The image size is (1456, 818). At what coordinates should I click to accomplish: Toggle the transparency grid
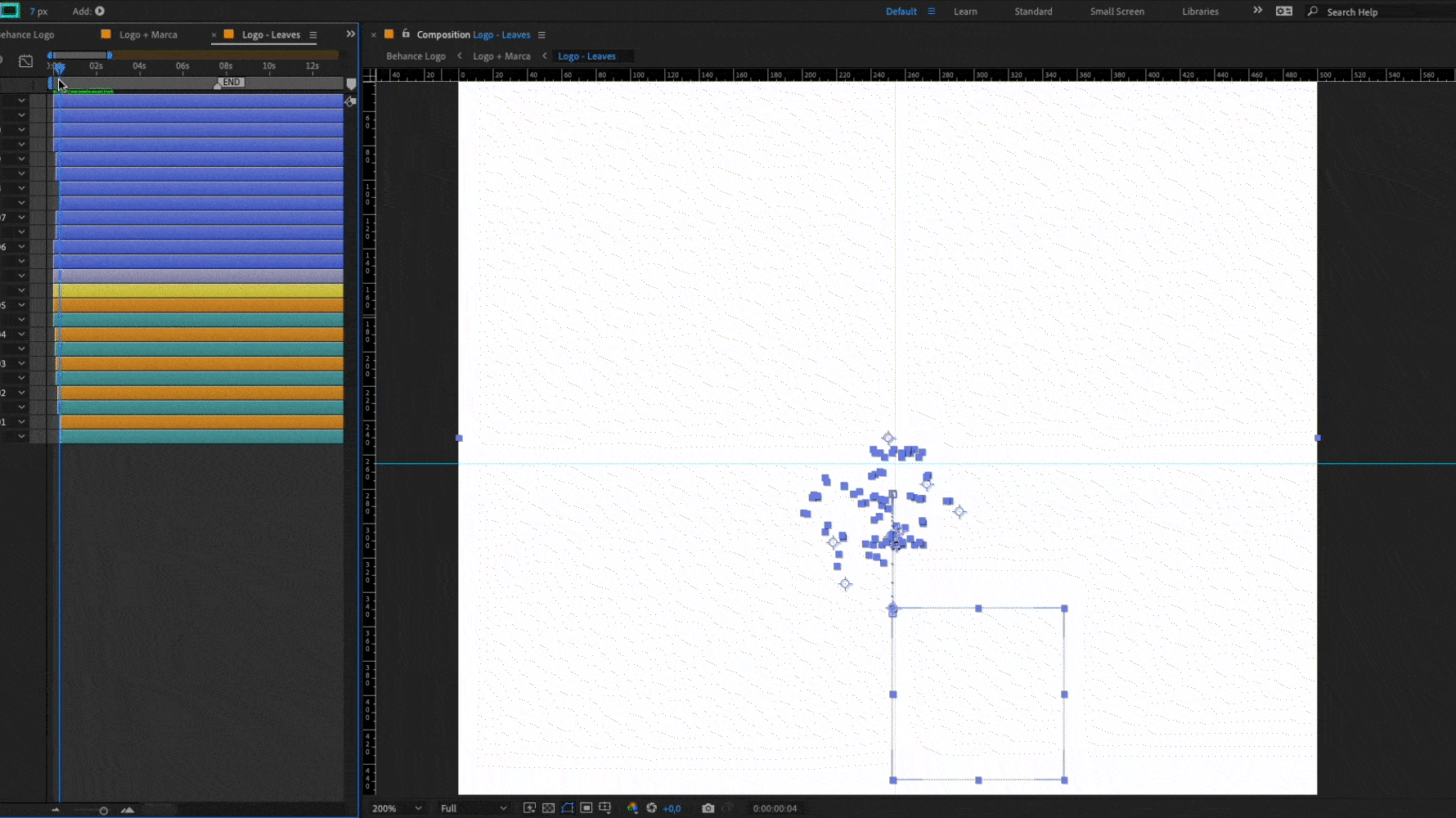[x=548, y=808]
